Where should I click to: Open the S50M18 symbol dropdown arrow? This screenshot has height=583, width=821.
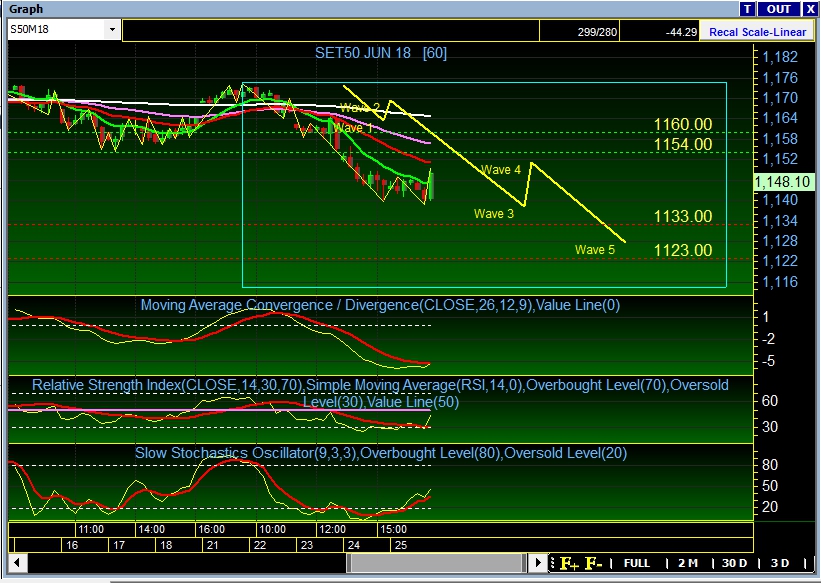[112, 30]
